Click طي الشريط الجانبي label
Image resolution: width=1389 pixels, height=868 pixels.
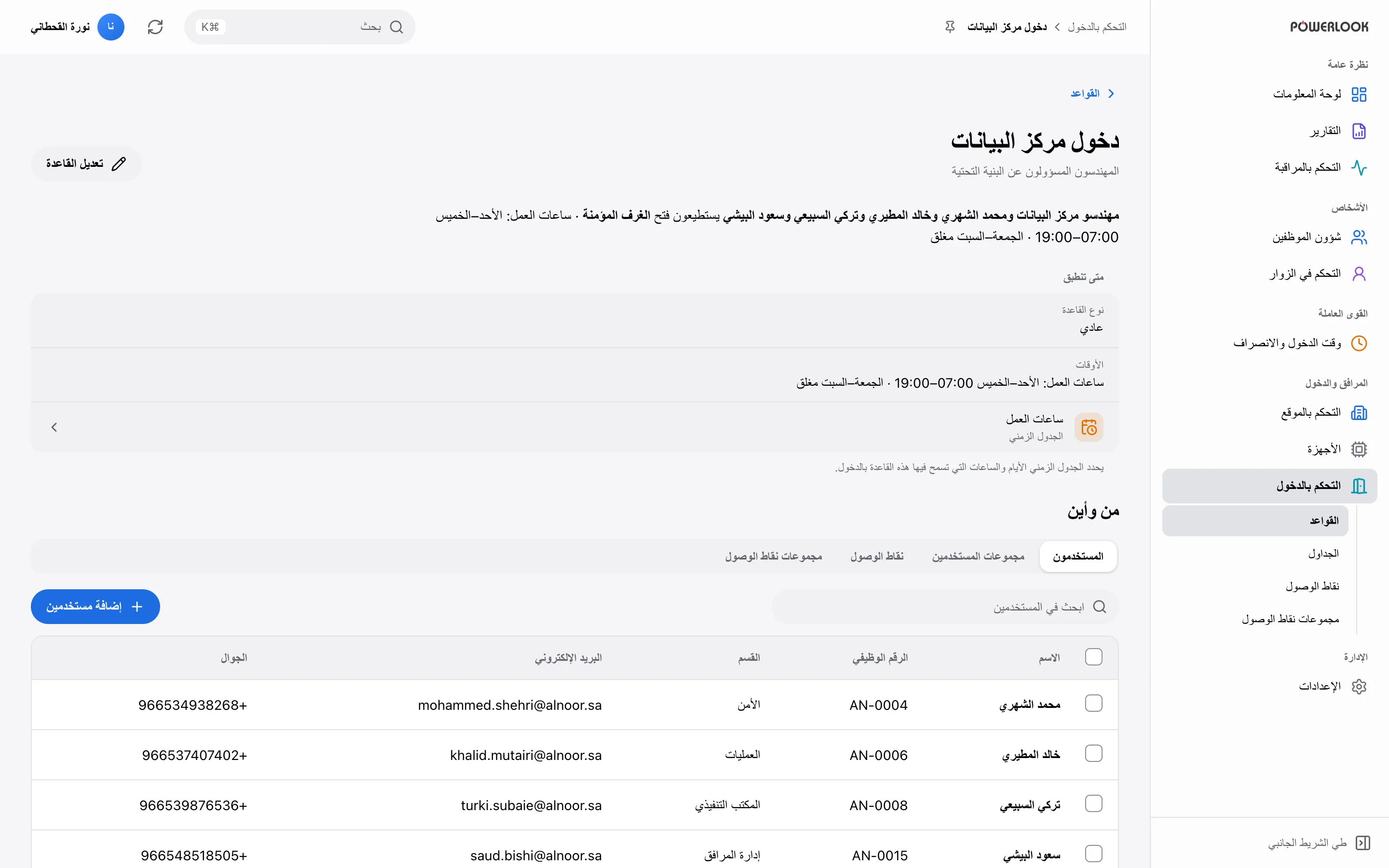[1307, 843]
